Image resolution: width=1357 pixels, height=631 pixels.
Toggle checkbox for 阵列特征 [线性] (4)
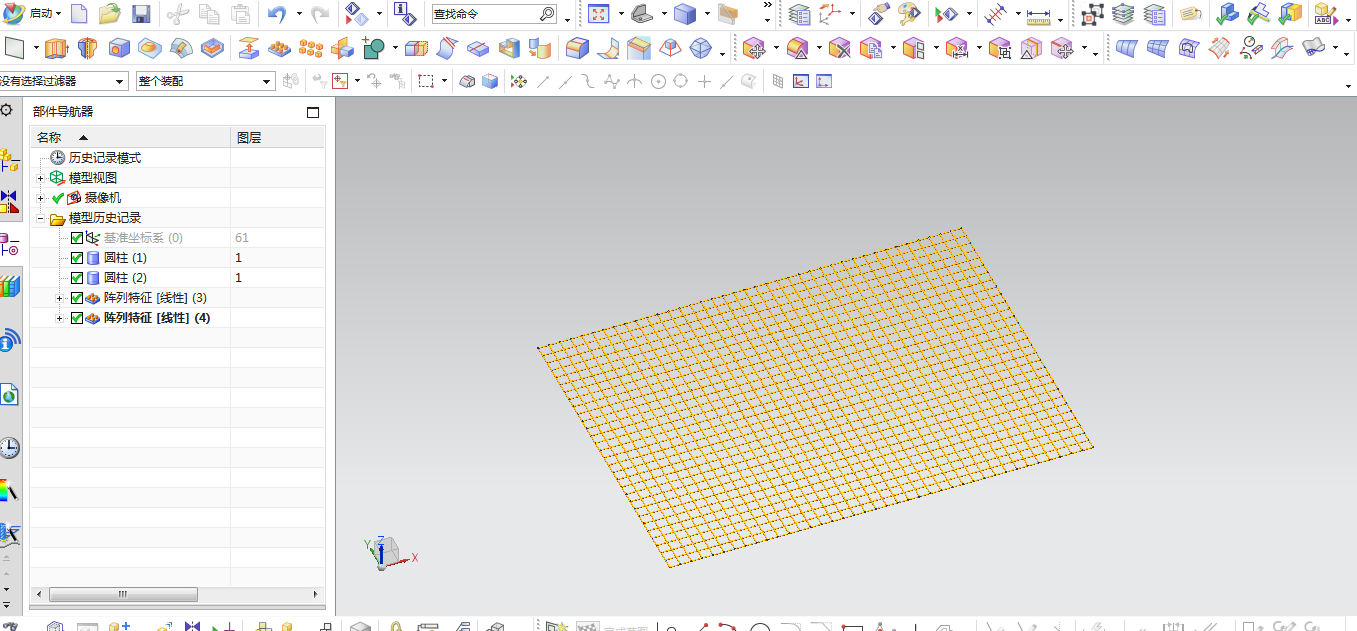pos(77,318)
